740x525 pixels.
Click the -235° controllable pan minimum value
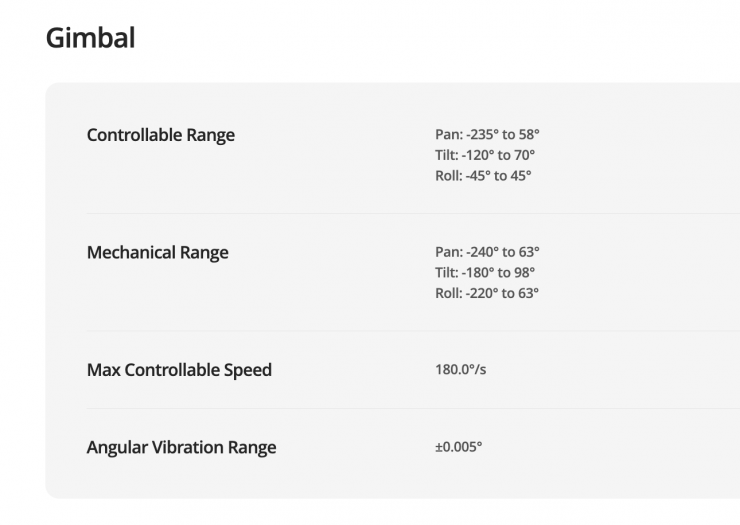(x=483, y=134)
